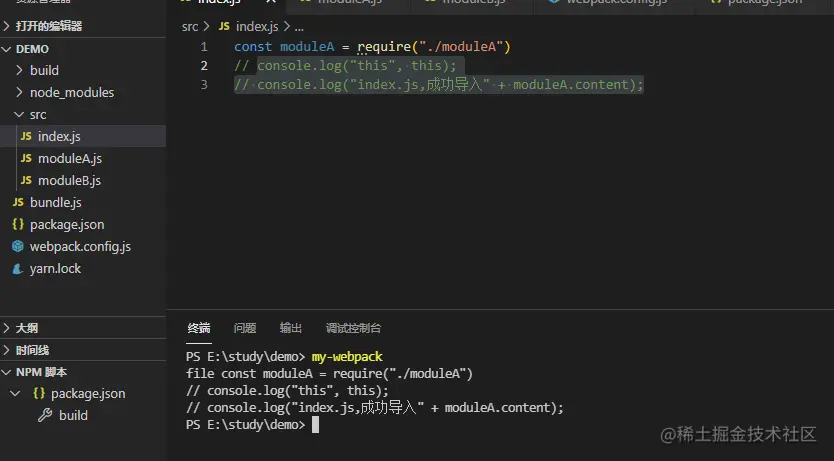The image size is (834, 461).
Task: Switch to the 终端 terminal tab
Action: click(199, 328)
